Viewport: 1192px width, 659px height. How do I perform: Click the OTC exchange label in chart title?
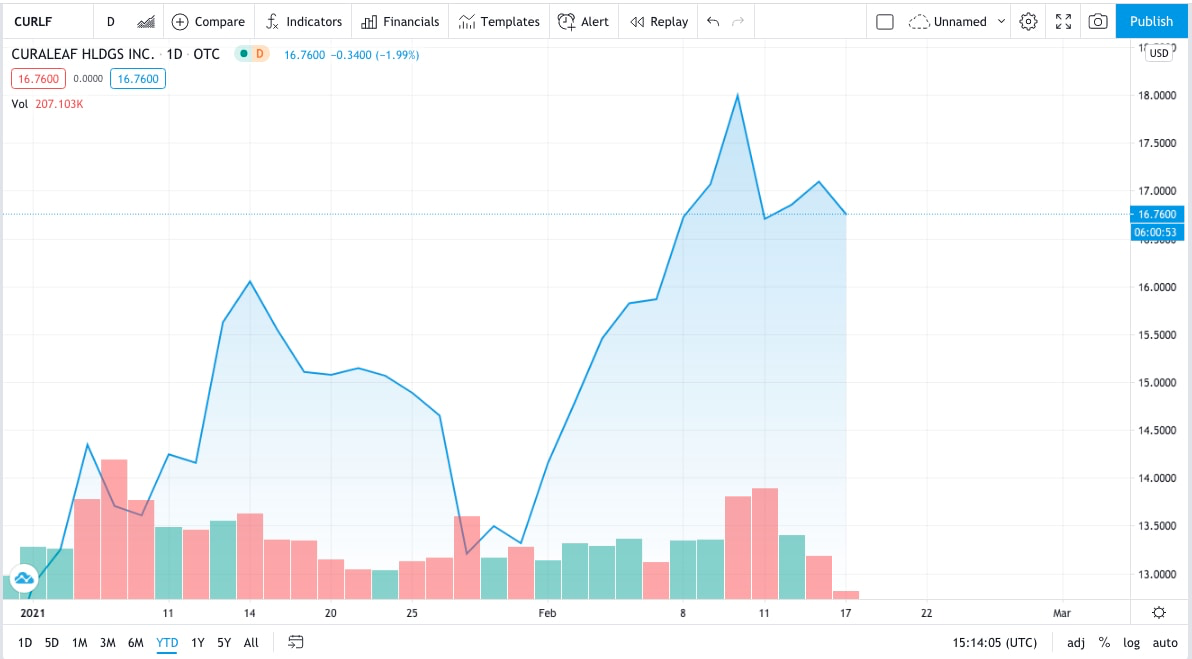(207, 54)
